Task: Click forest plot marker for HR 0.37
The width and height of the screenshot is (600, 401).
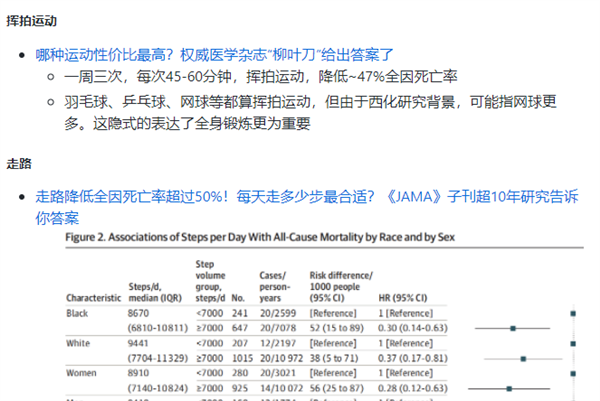Action: tap(523, 359)
